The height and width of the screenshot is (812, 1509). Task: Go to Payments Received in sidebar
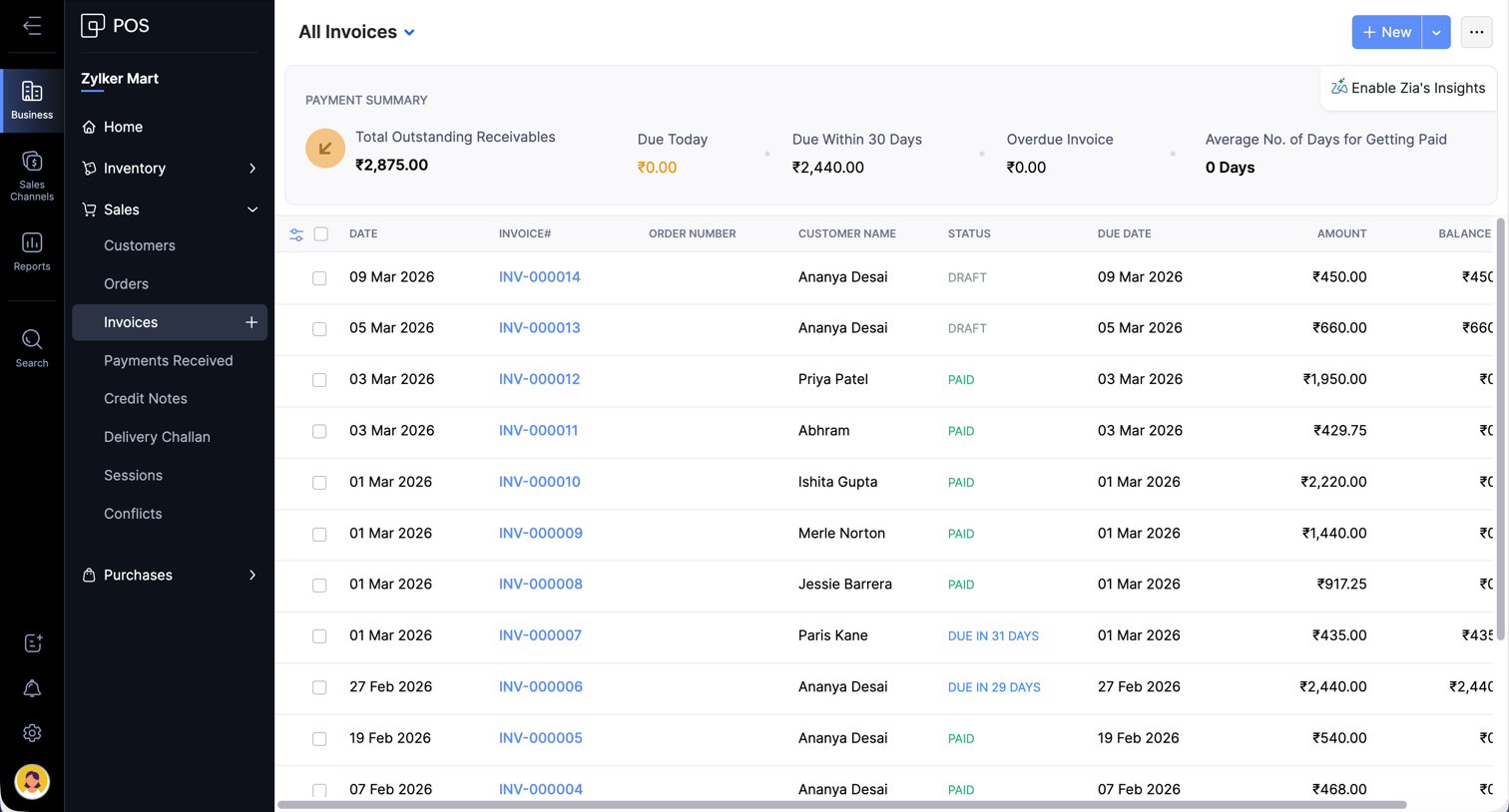(168, 361)
